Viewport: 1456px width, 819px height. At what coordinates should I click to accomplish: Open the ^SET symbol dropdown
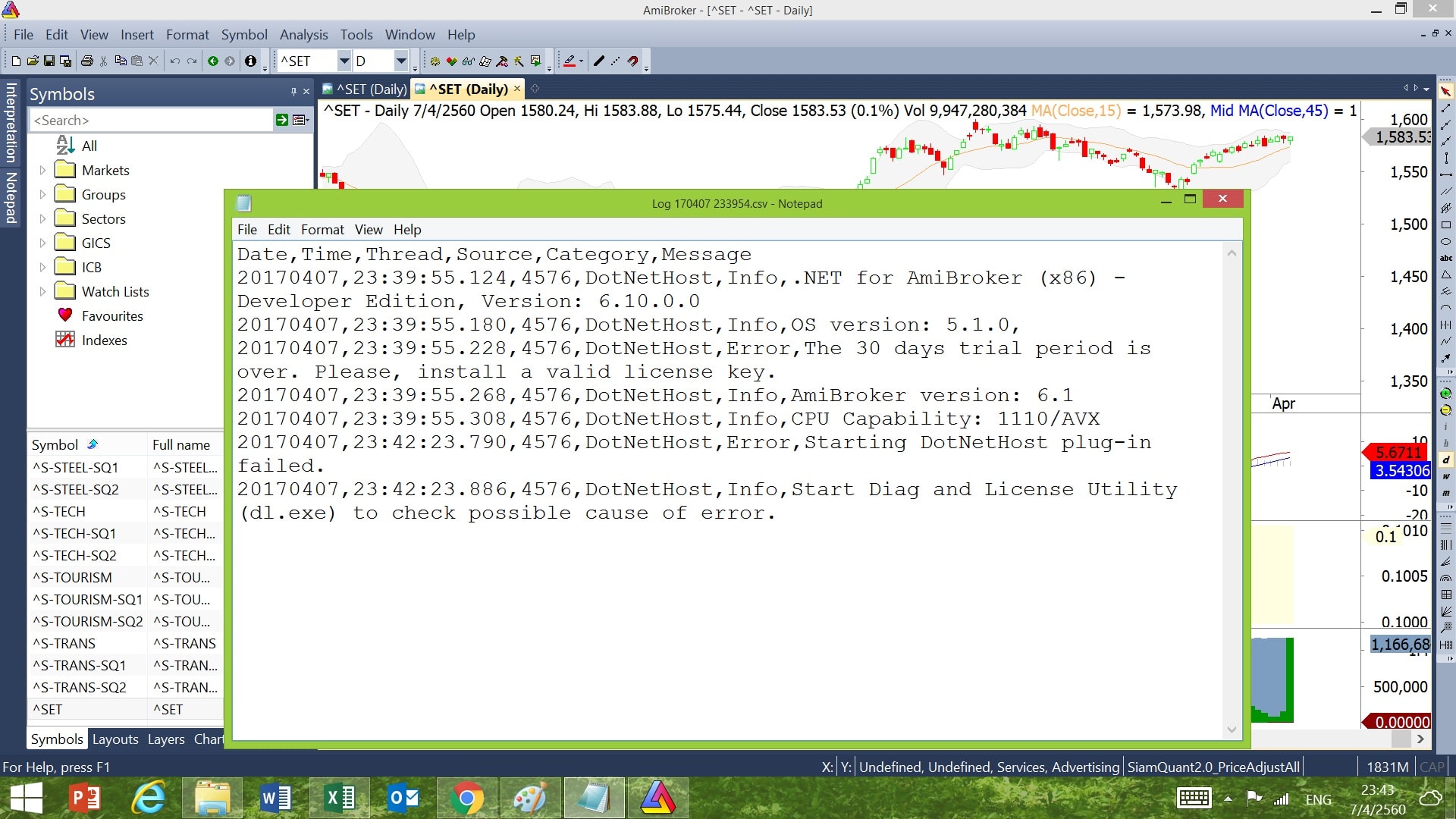pyautogui.click(x=344, y=61)
